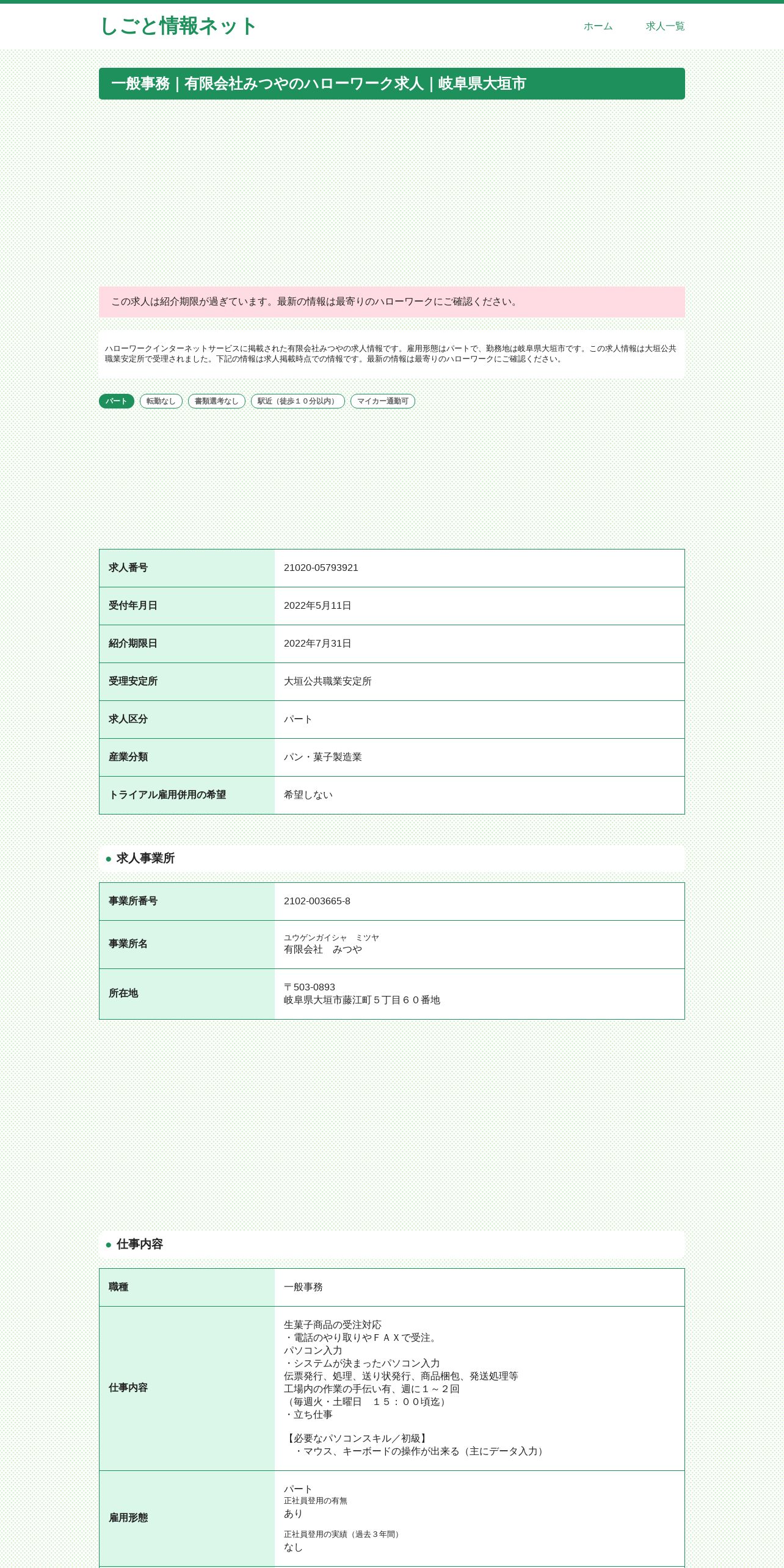Click the intro paragraph starting ハローワークインターネットサービス
Image resolution: width=784 pixels, height=1568 pixels.
[x=392, y=354]
